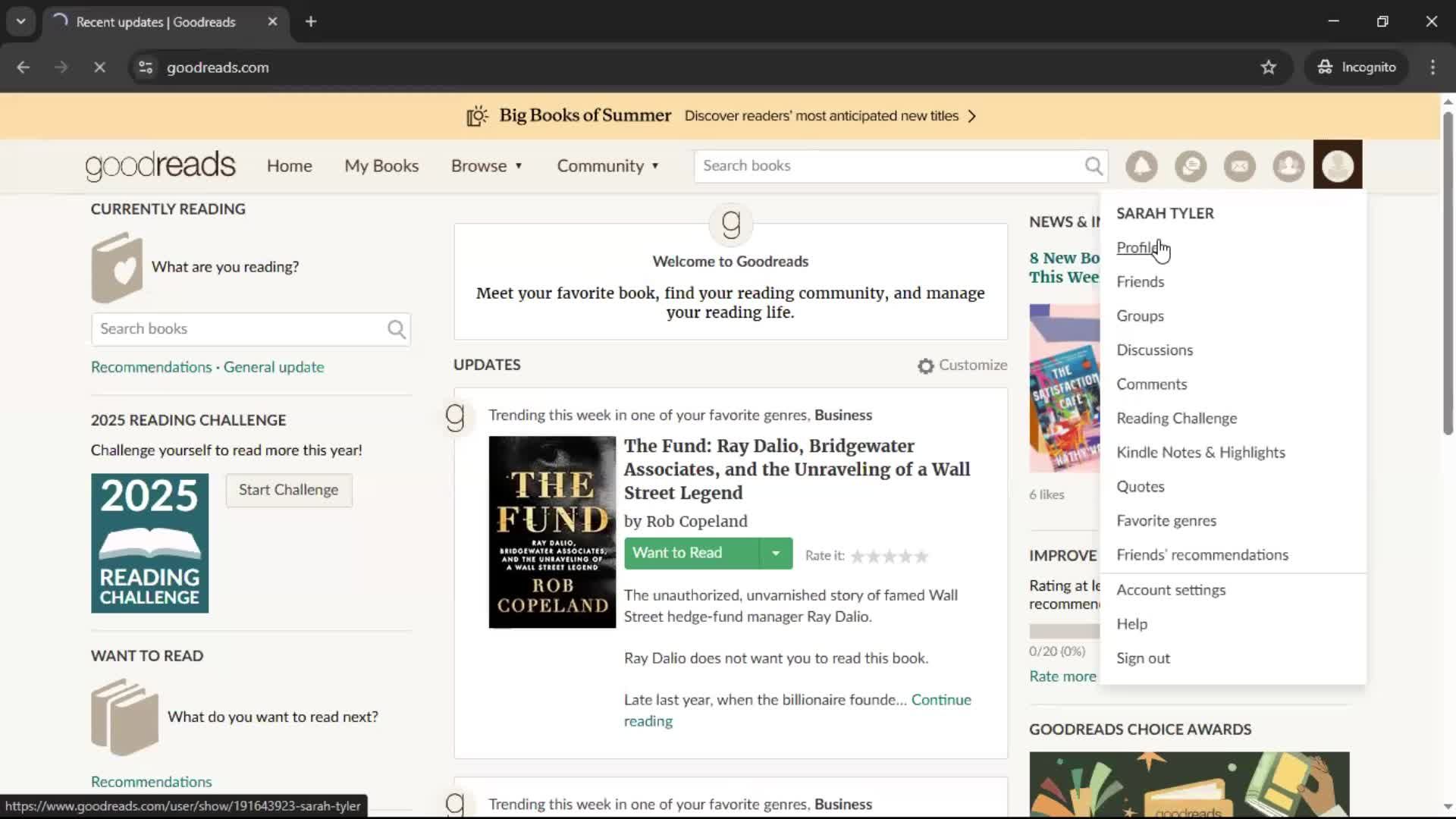Viewport: 1456px width, 819px height.
Task: Open the messages envelope icon
Action: tap(1240, 165)
